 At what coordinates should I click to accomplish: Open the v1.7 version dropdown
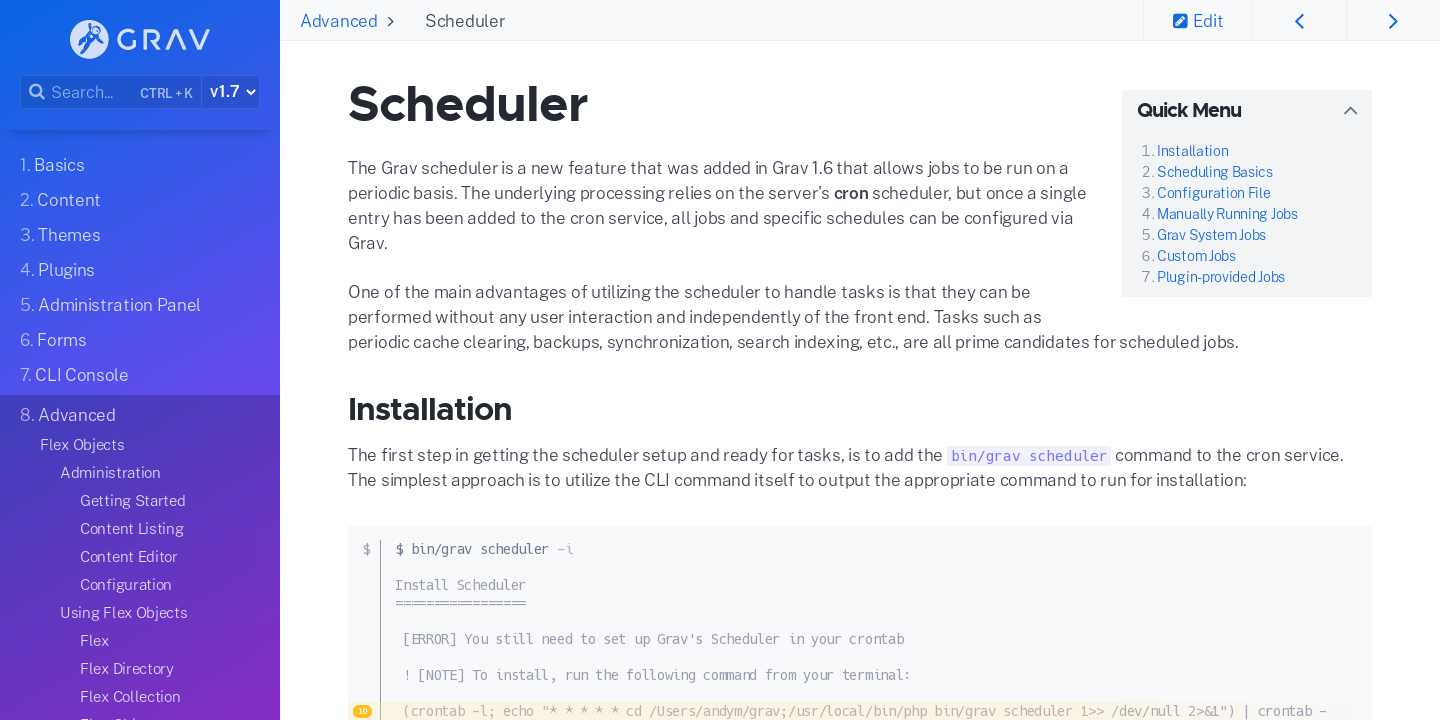click(x=231, y=92)
